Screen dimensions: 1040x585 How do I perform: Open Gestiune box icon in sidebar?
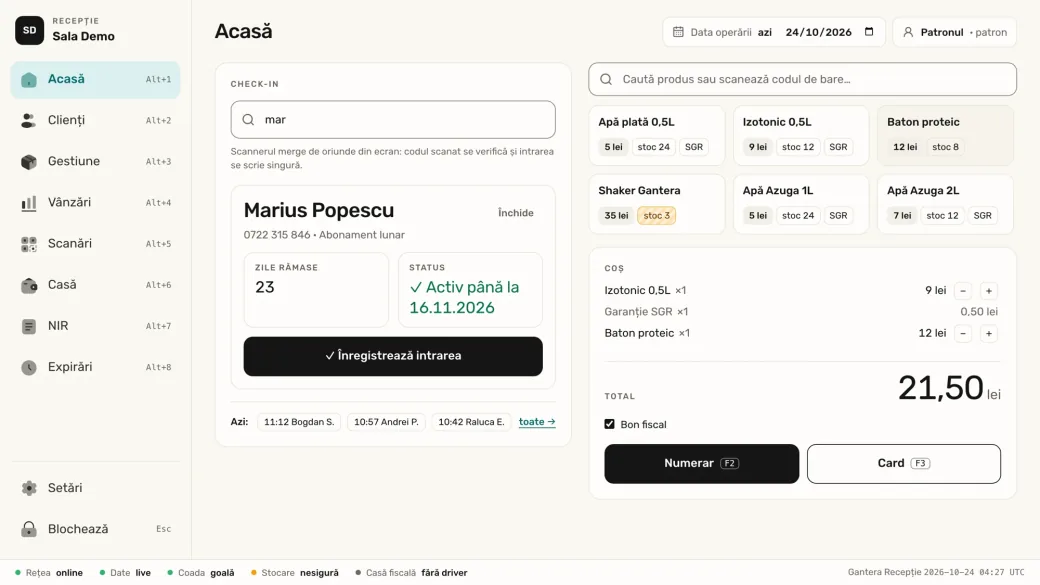point(29,161)
